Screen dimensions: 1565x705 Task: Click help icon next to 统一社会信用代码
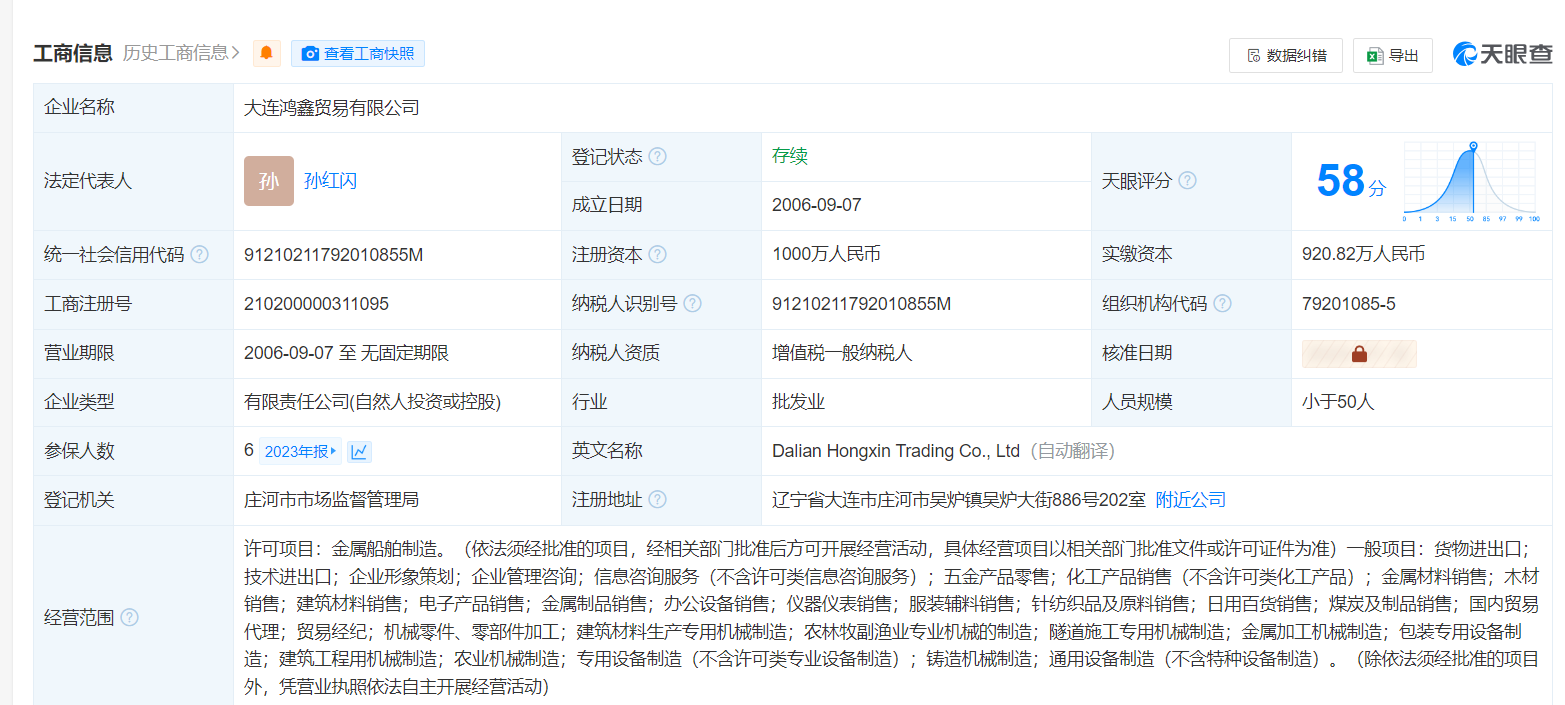click(199, 255)
